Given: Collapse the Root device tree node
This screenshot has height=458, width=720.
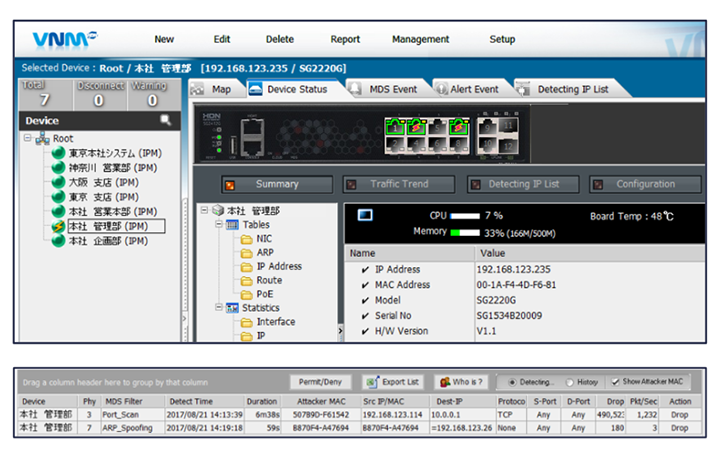Looking at the screenshot, I should point(27,139).
